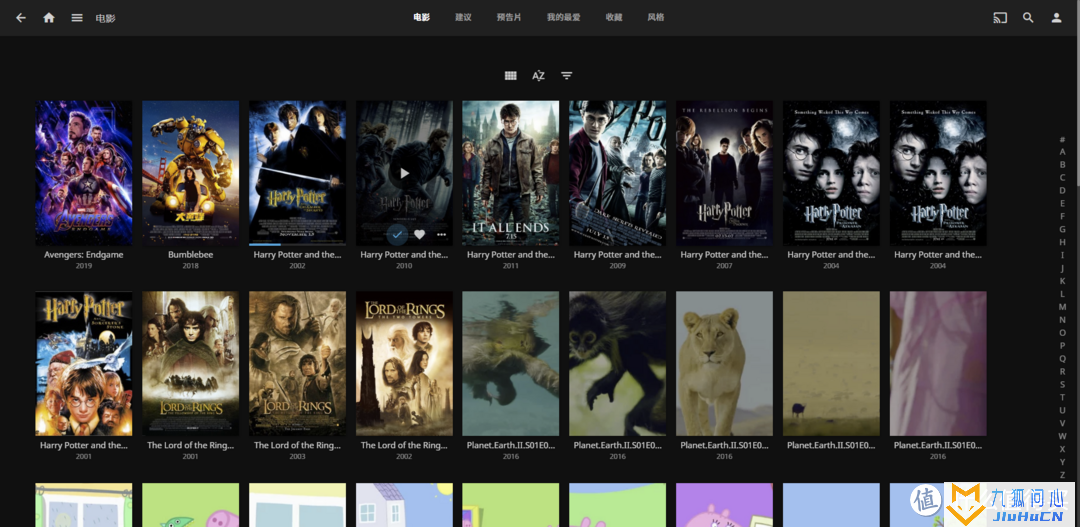Switch to the 电影 tab

(x=422, y=17)
